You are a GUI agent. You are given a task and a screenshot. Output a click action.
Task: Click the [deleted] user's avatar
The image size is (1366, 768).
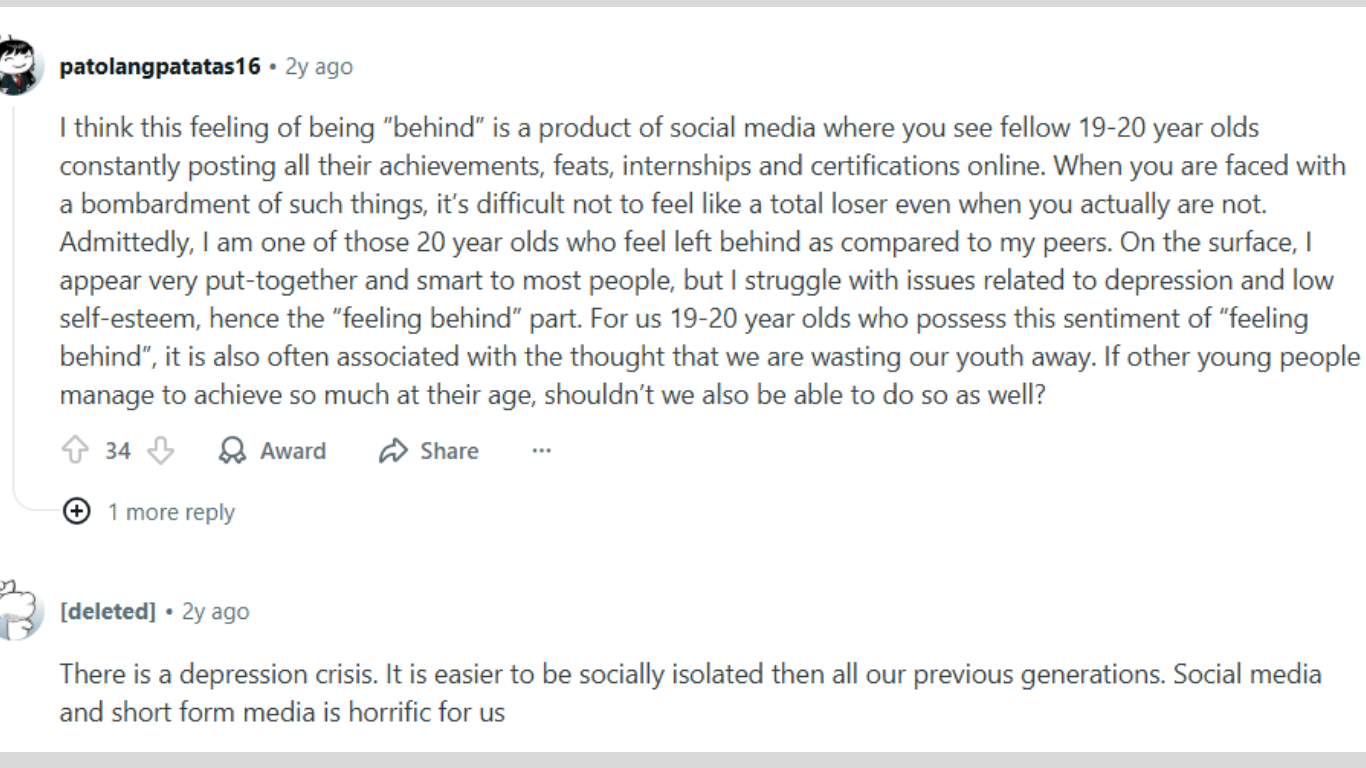click(19, 611)
